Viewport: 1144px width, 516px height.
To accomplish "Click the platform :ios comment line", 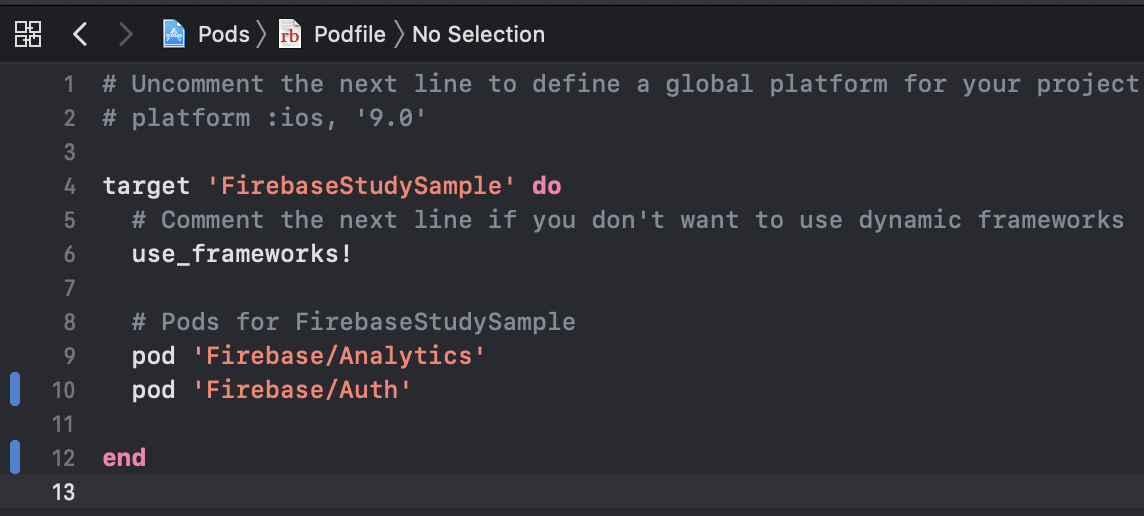I will coord(264,118).
